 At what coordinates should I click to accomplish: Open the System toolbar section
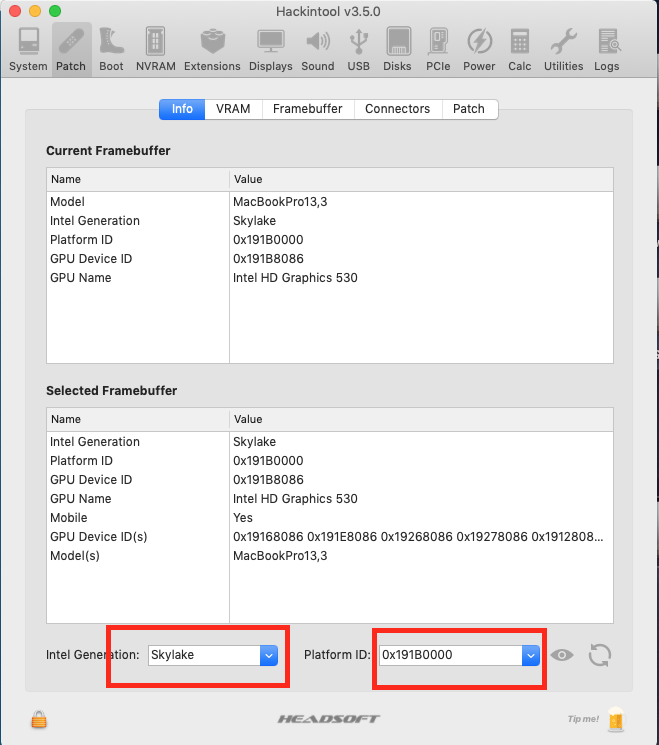(x=28, y=50)
